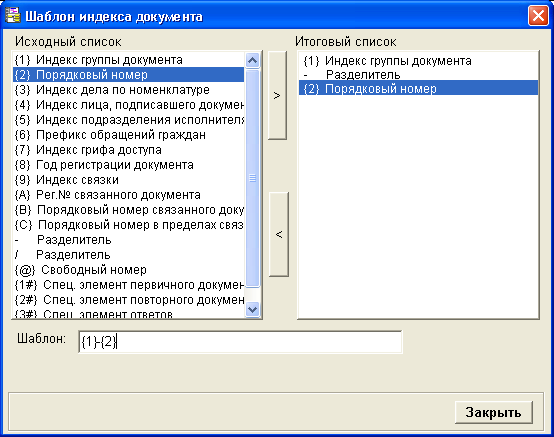Select '{7} Индекс грифа доступа'
Image resolution: width=554 pixels, height=437 pixels.
(129, 150)
